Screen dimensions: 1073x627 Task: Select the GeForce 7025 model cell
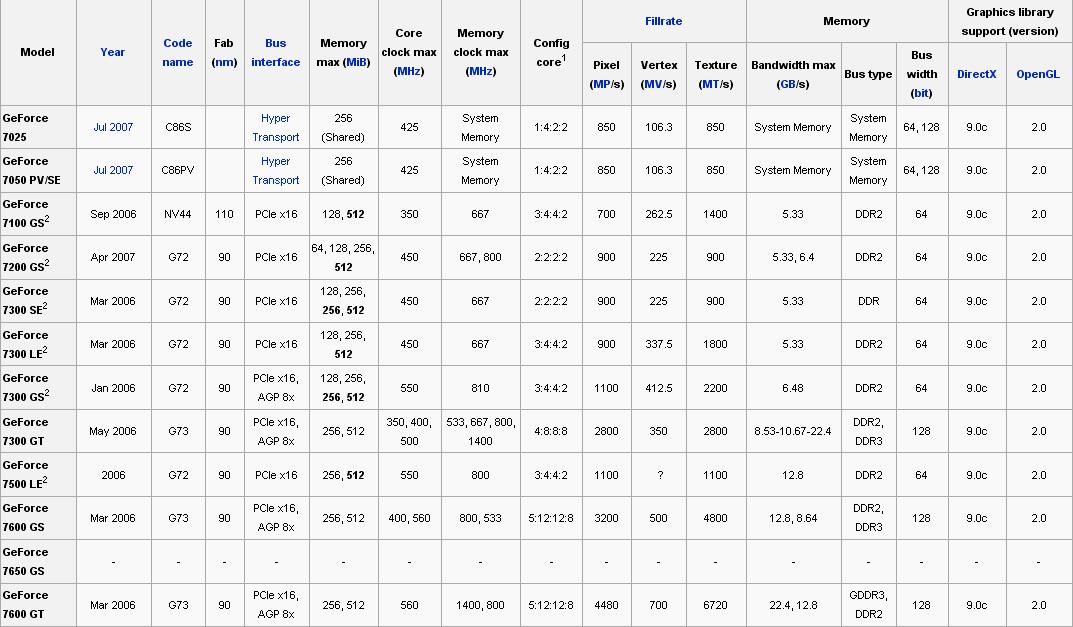pyautogui.click(x=38, y=127)
